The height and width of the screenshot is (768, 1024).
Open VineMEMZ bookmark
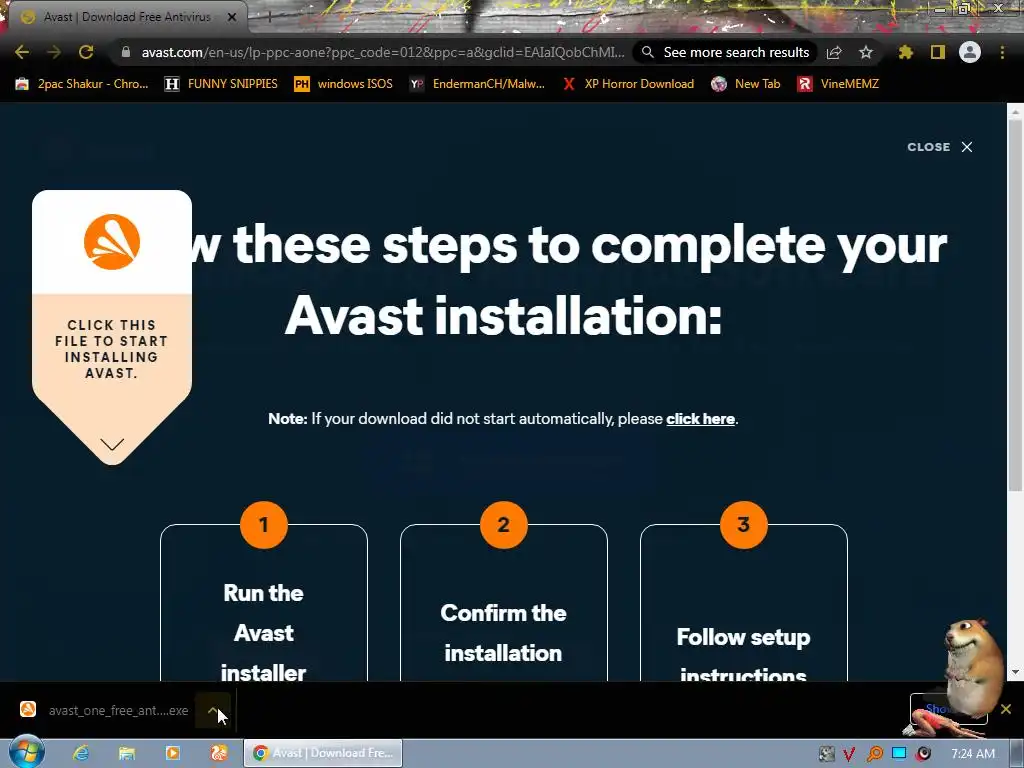point(839,84)
